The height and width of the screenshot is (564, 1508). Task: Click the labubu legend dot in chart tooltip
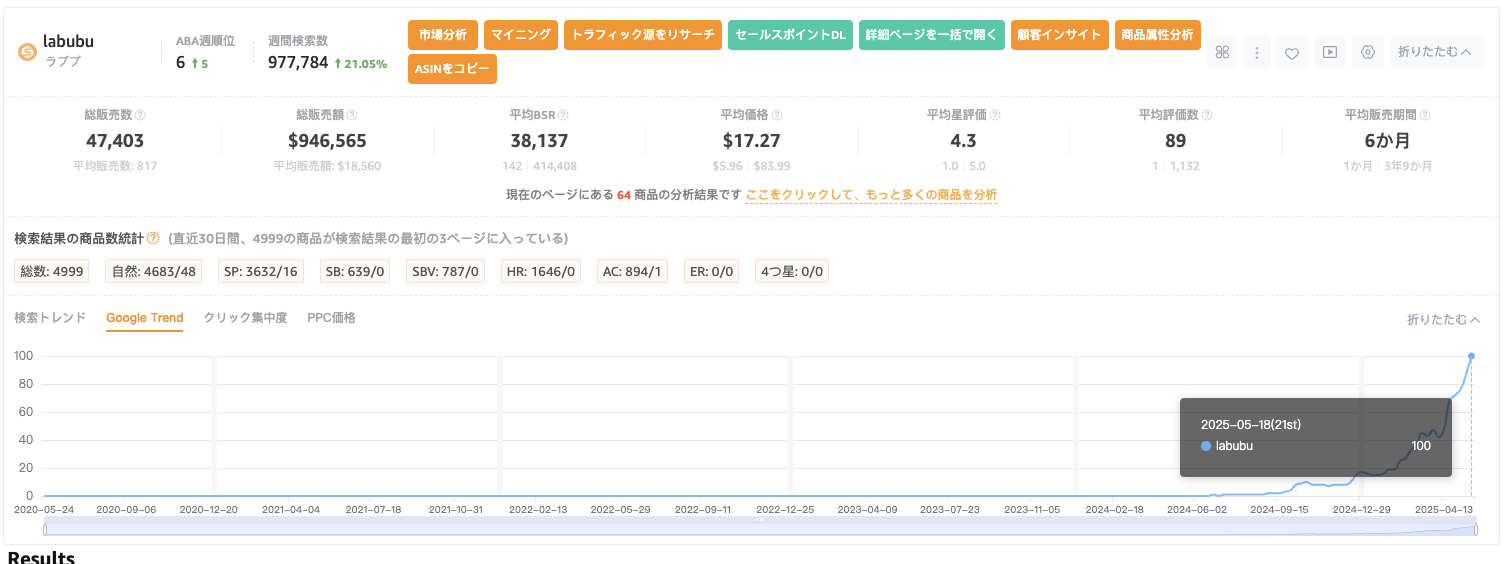(1206, 446)
